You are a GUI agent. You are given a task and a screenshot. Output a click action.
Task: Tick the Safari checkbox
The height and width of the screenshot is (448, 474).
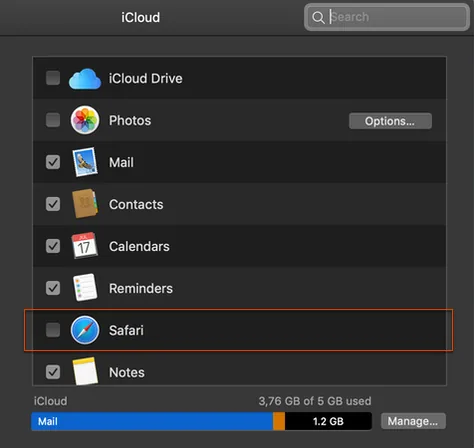pyautogui.click(x=53, y=330)
